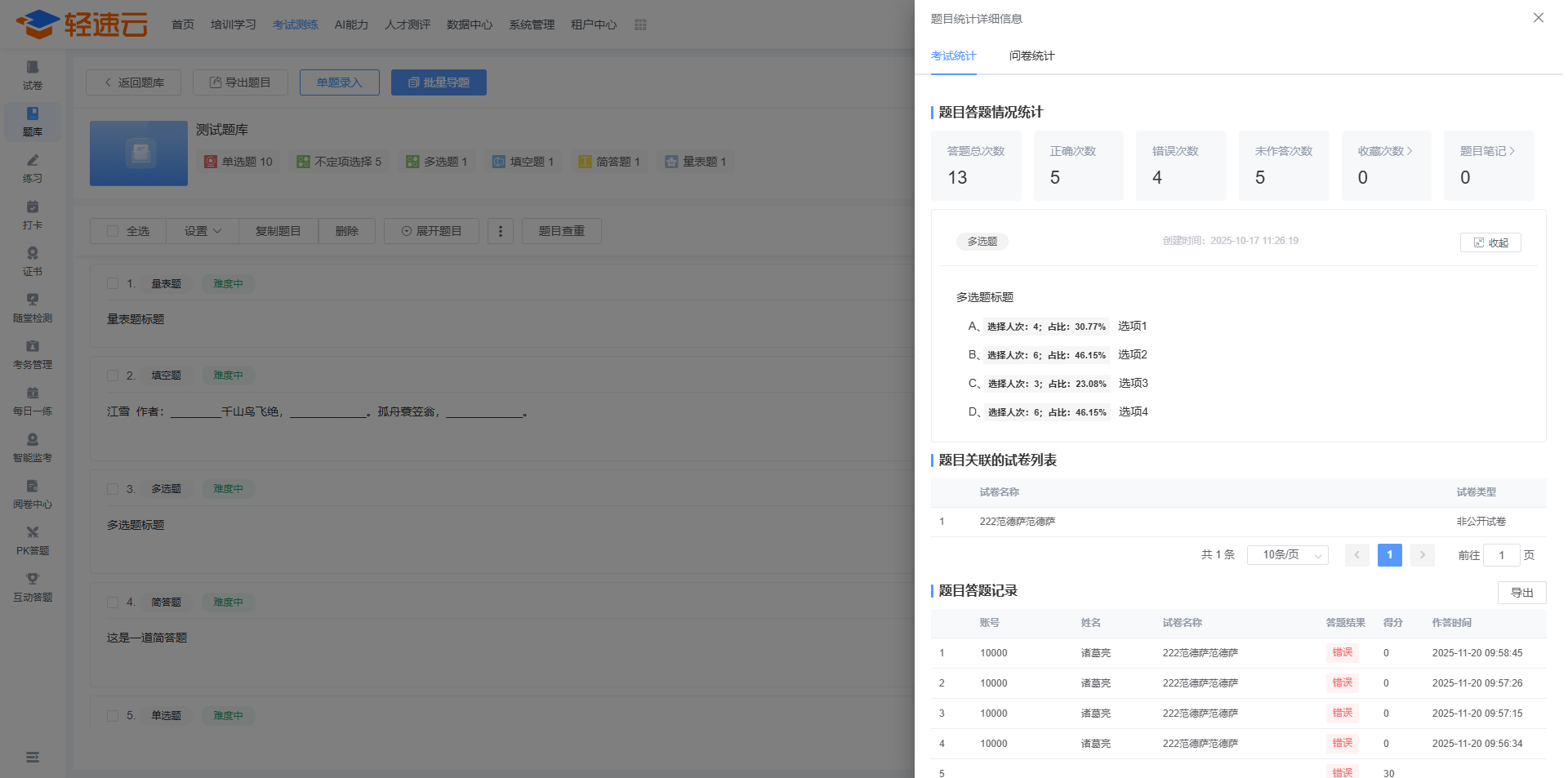1568x778 pixels.
Task: Click the 互动答题 trophy icon
Action: 33,580
